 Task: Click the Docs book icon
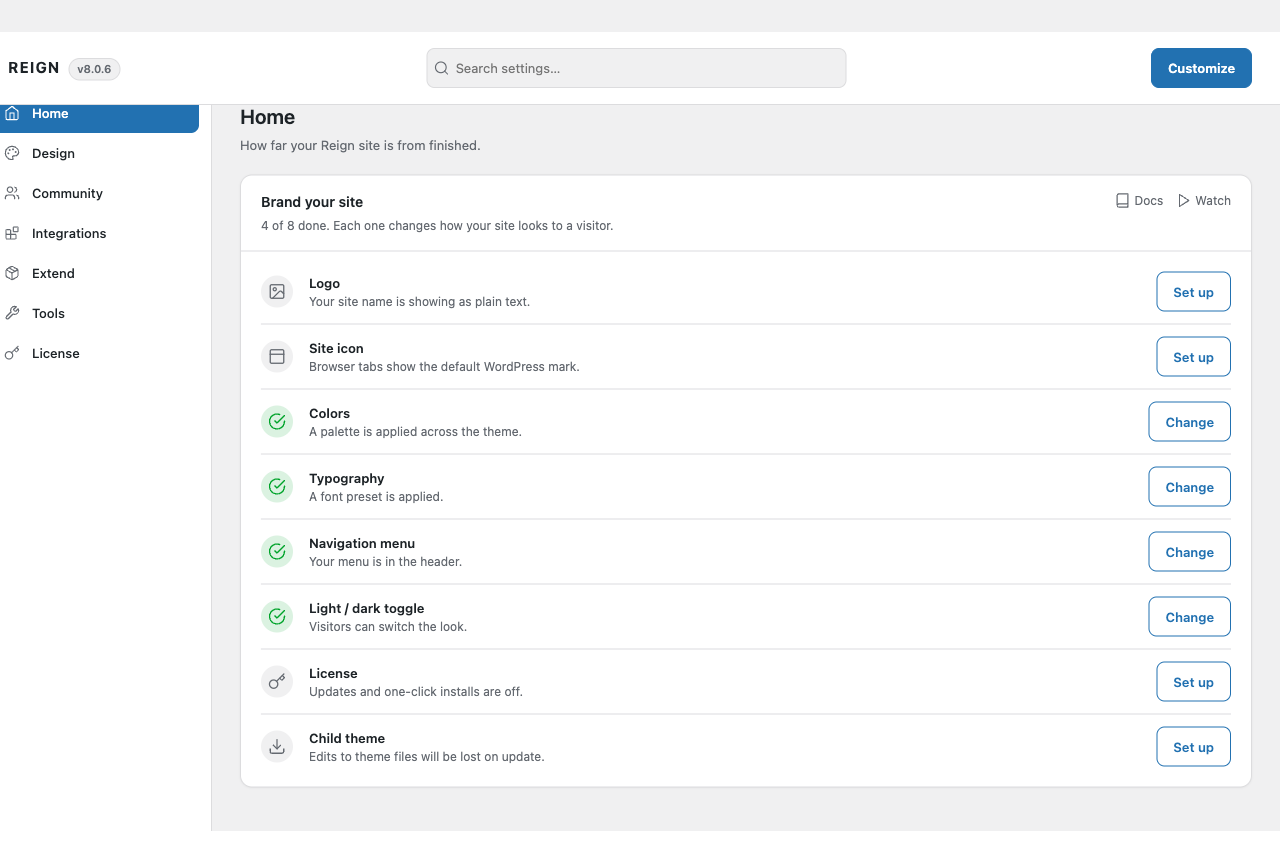pyautogui.click(x=1122, y=200)
